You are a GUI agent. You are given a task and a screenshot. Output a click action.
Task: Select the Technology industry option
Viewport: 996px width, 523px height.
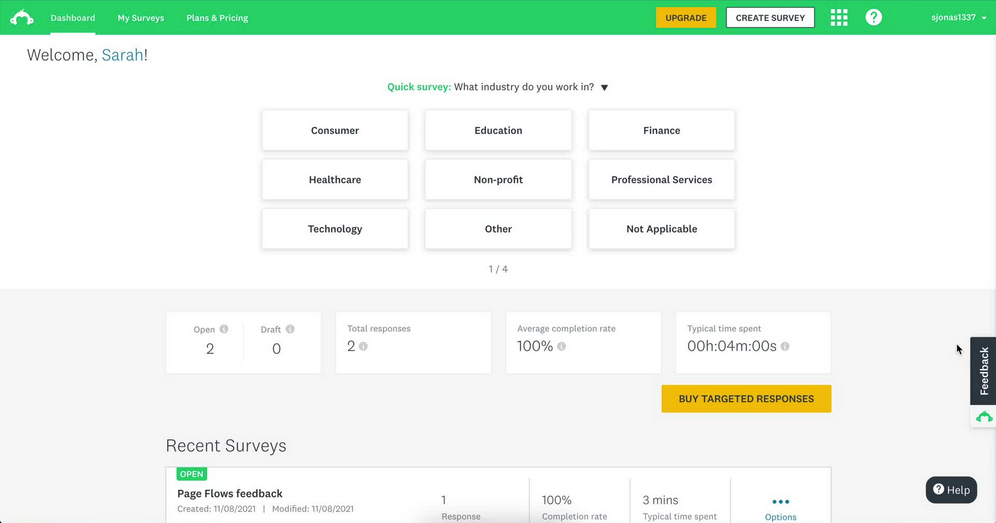tap(335, 229)
